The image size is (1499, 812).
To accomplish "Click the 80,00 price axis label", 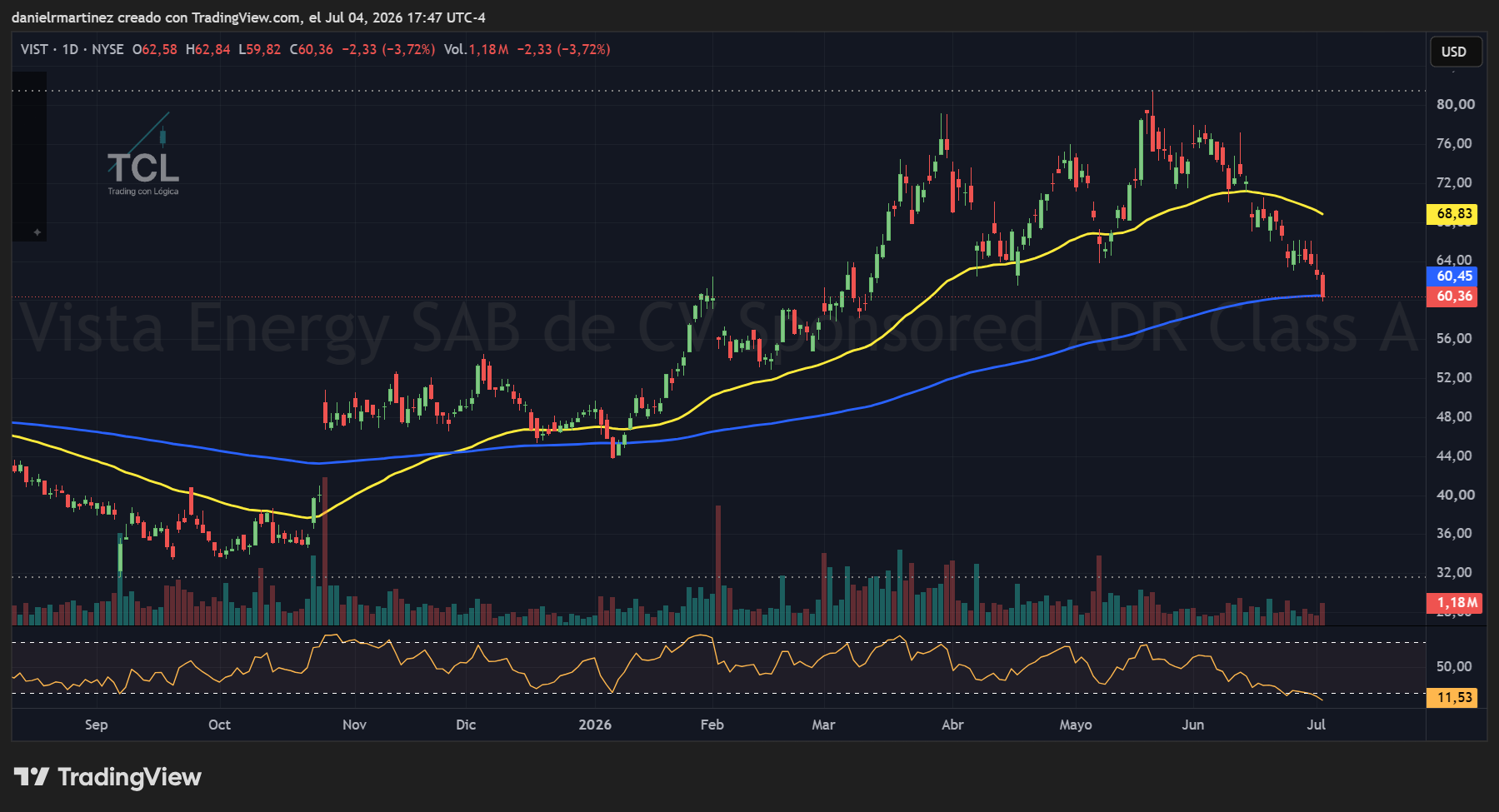I will pos(1455,104).
